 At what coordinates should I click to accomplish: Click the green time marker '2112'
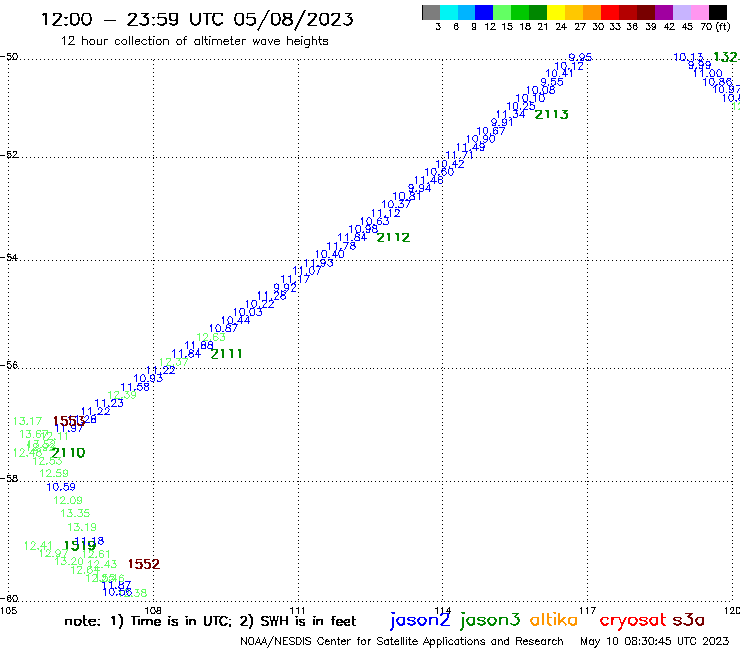393,237
